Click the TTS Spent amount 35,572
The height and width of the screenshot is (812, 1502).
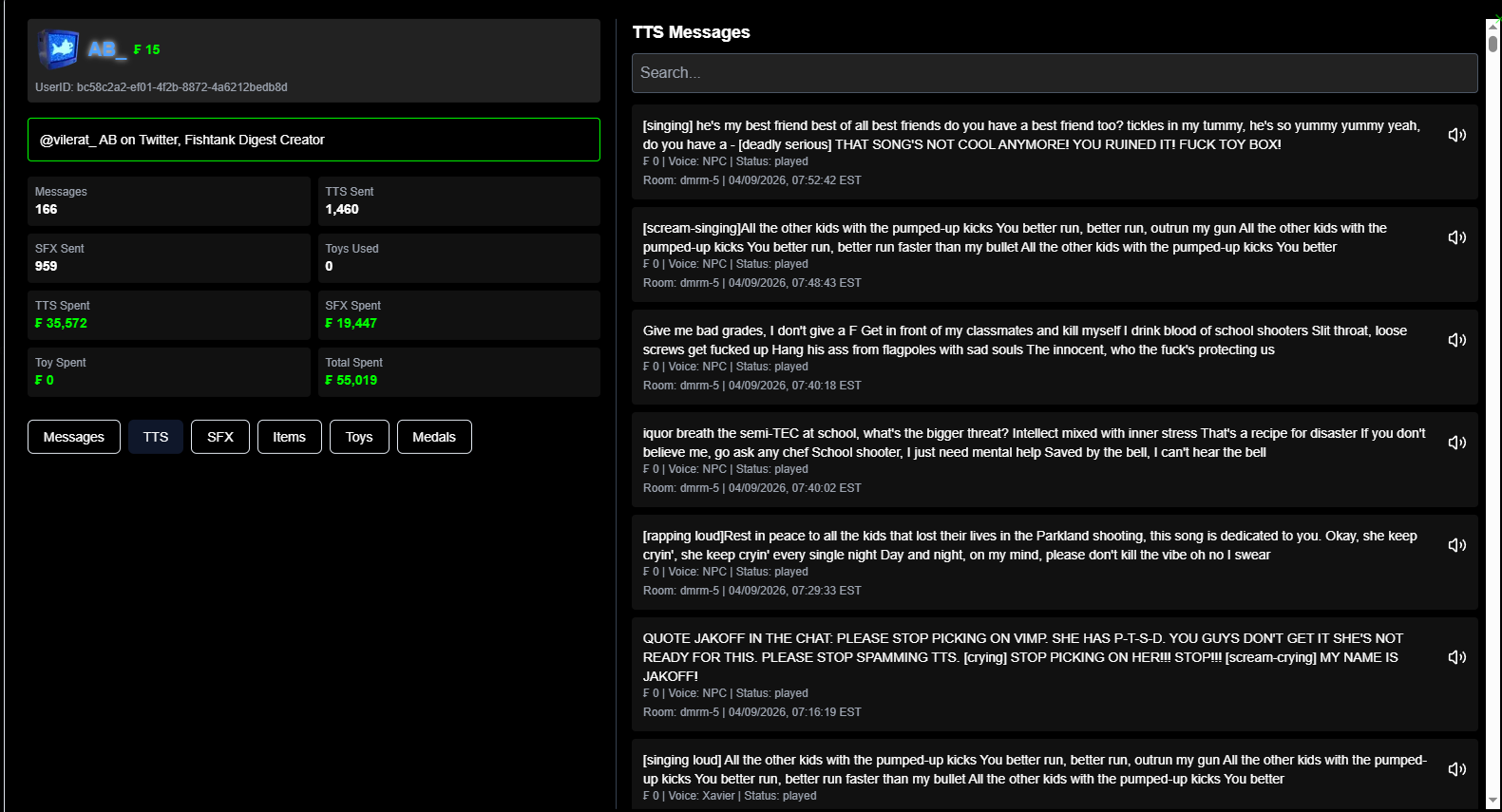61,323
